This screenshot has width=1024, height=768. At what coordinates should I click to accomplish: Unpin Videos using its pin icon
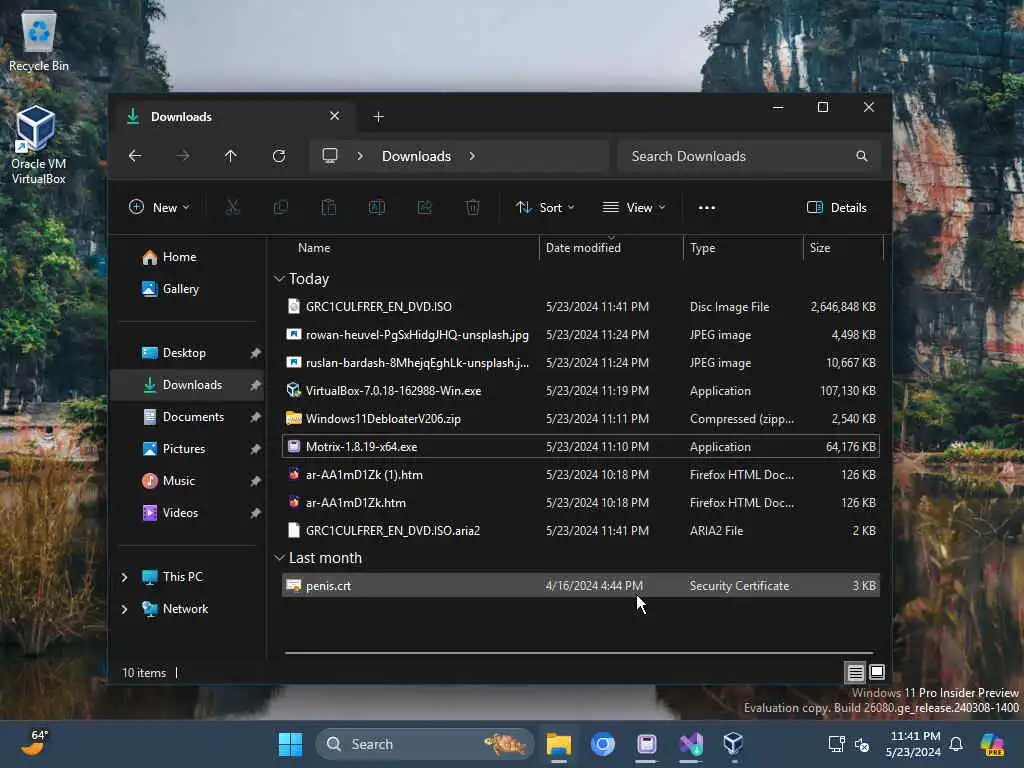(x=255, y=513)
